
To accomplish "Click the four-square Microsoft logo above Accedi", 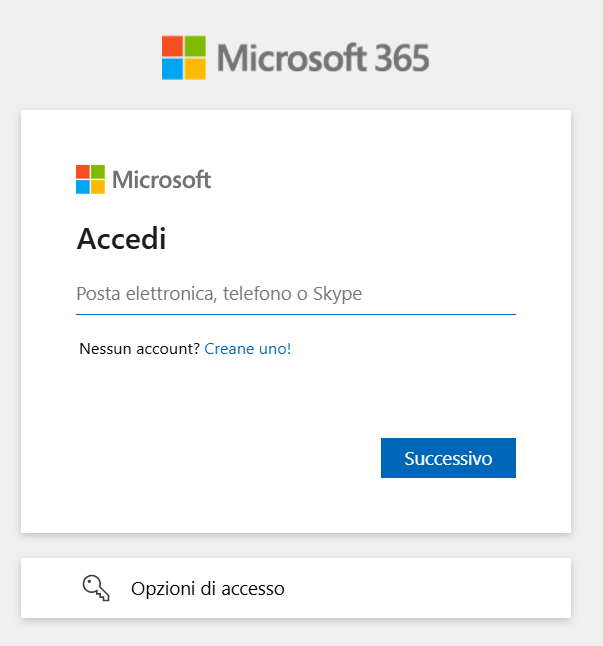I will pyautogui.click(x=90, y=179).
